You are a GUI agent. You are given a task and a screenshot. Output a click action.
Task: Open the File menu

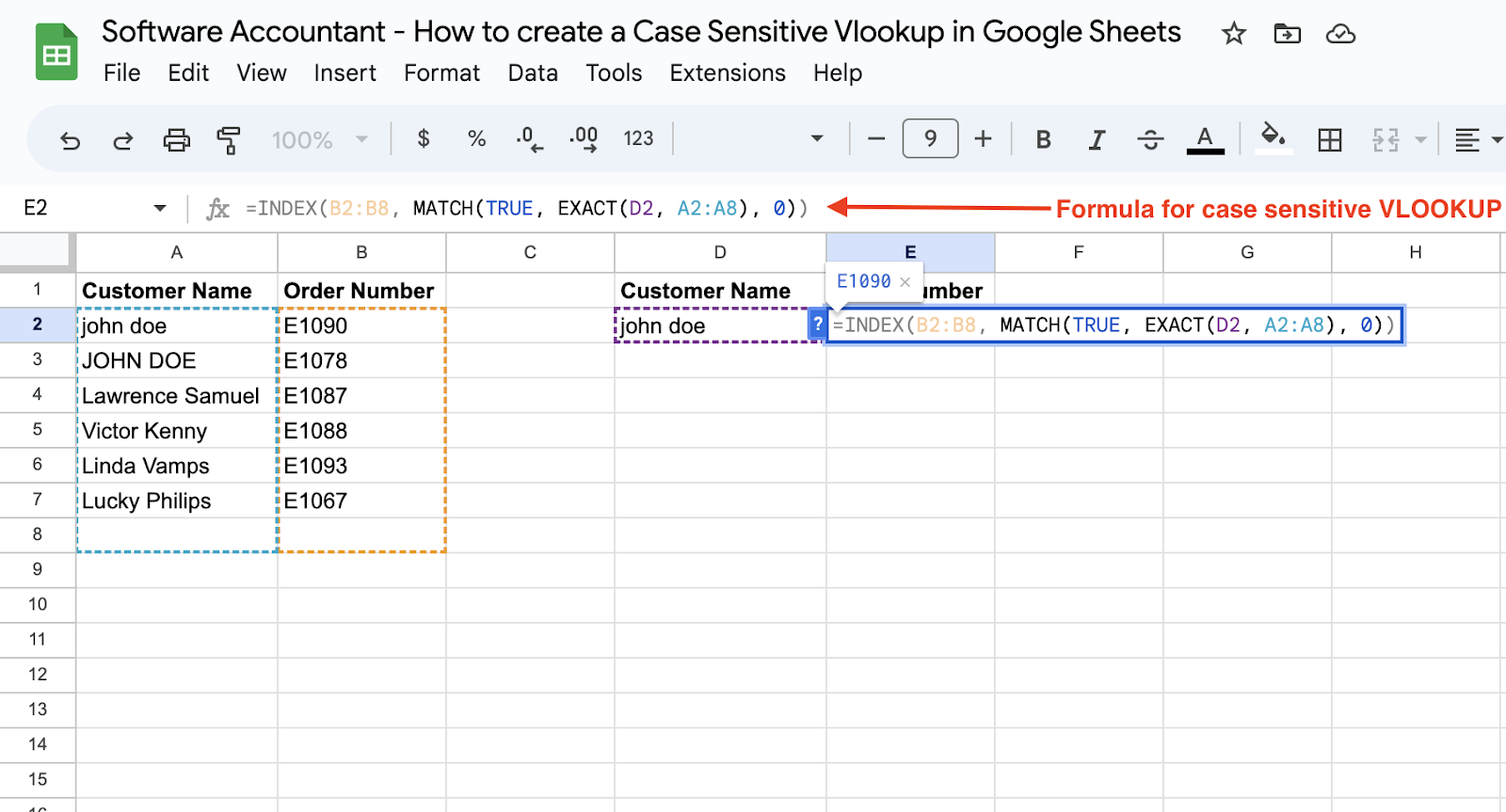click(122, 72)
